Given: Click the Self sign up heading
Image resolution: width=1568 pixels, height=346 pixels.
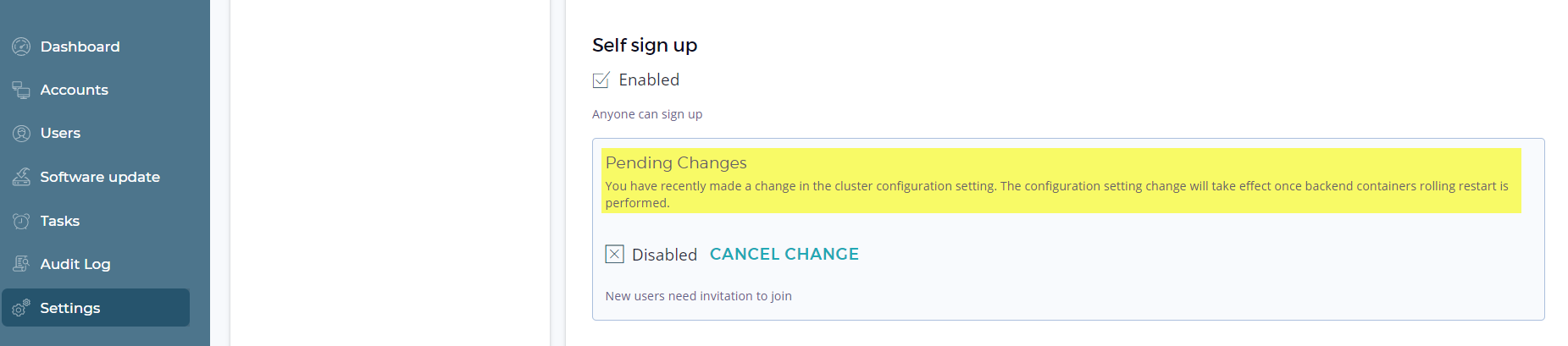Looking at the screenshot, I should point(644,46).
